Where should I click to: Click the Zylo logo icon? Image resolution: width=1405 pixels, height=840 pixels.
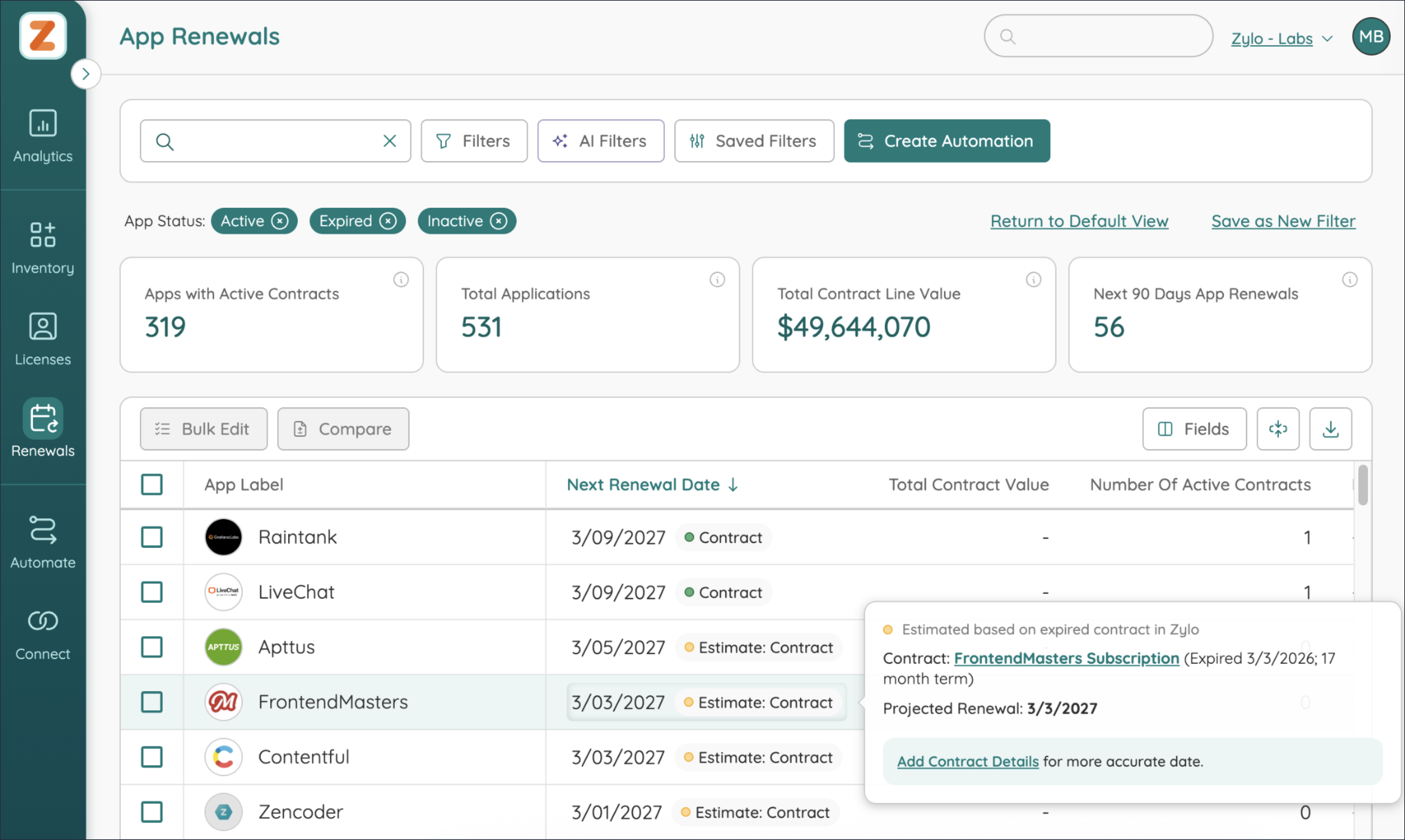[43, 36]
